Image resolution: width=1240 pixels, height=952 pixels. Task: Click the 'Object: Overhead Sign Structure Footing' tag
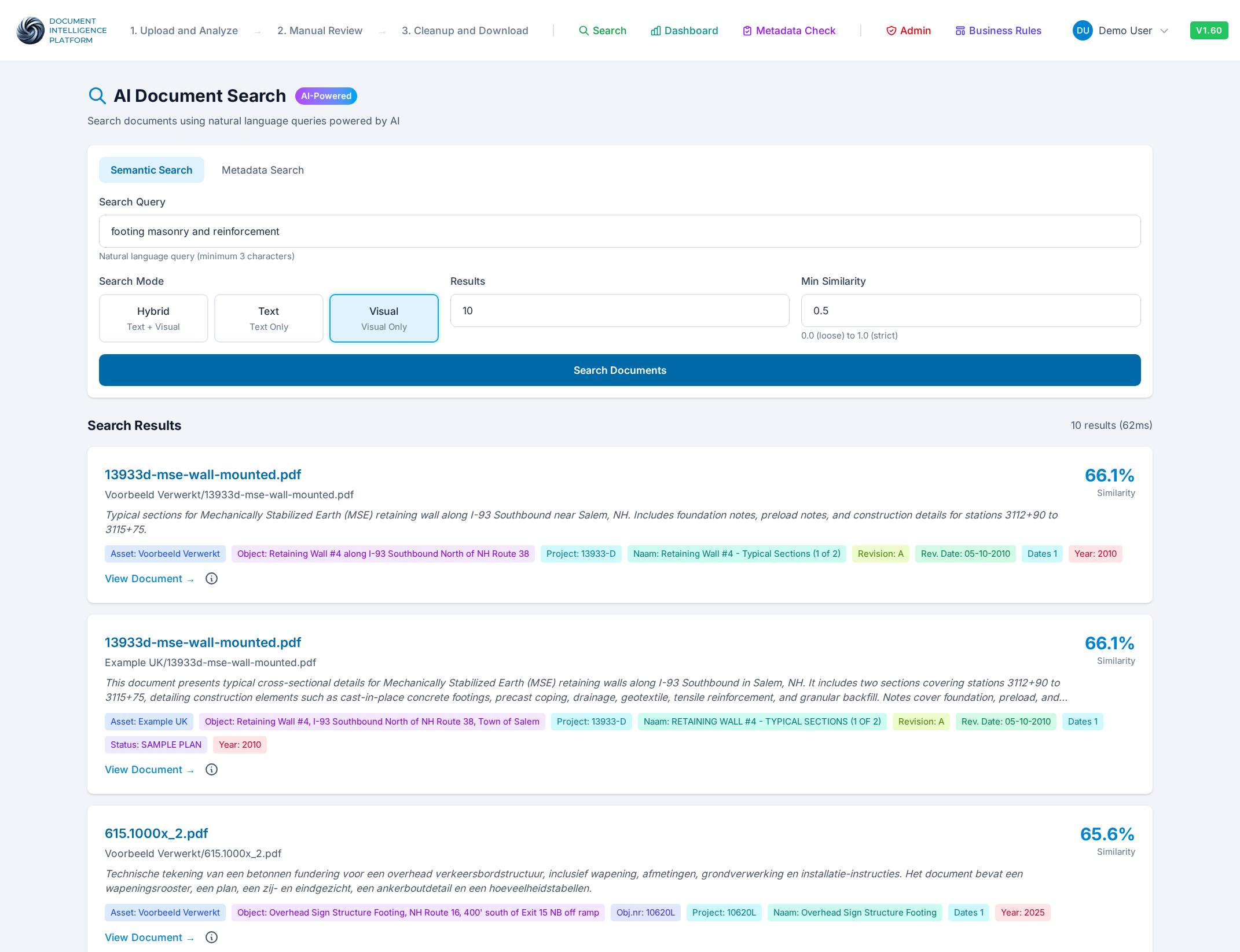418,913
